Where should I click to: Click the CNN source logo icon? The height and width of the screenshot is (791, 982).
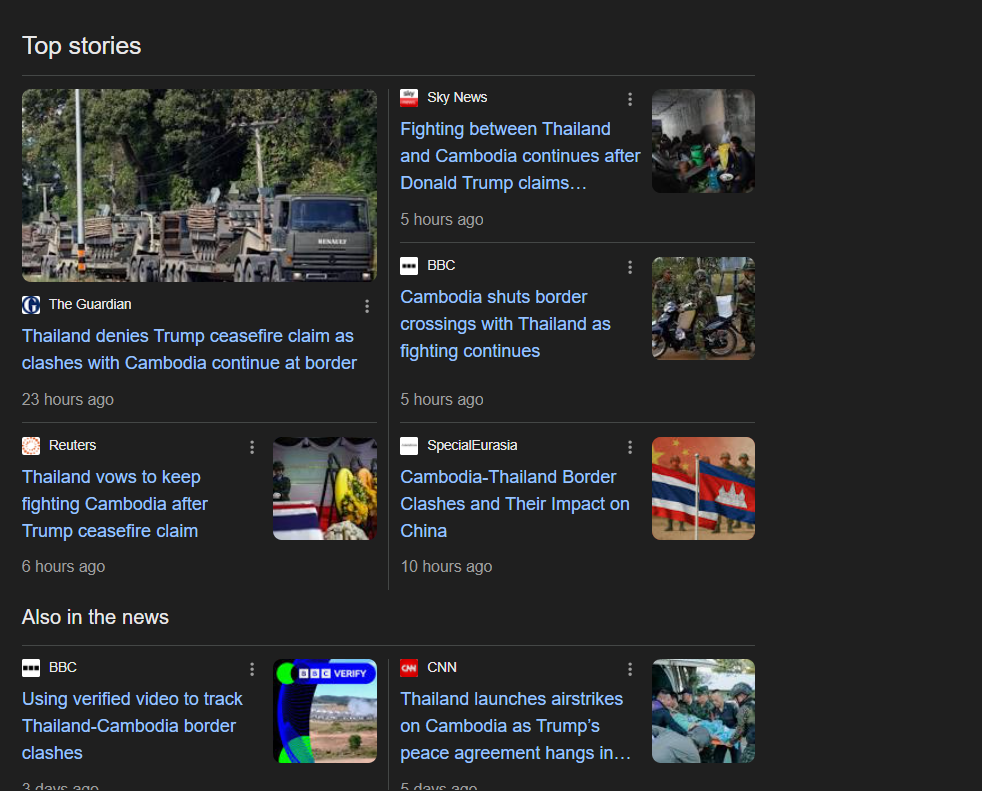(409, 668)
